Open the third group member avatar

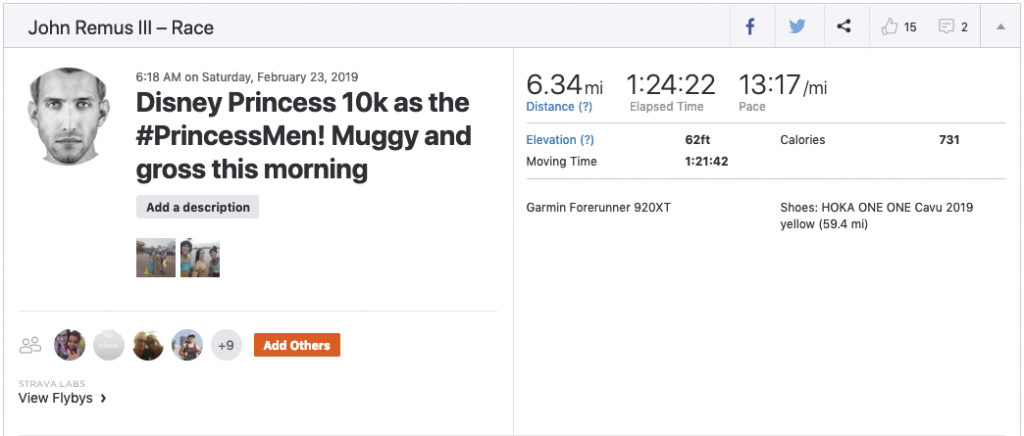148,346
